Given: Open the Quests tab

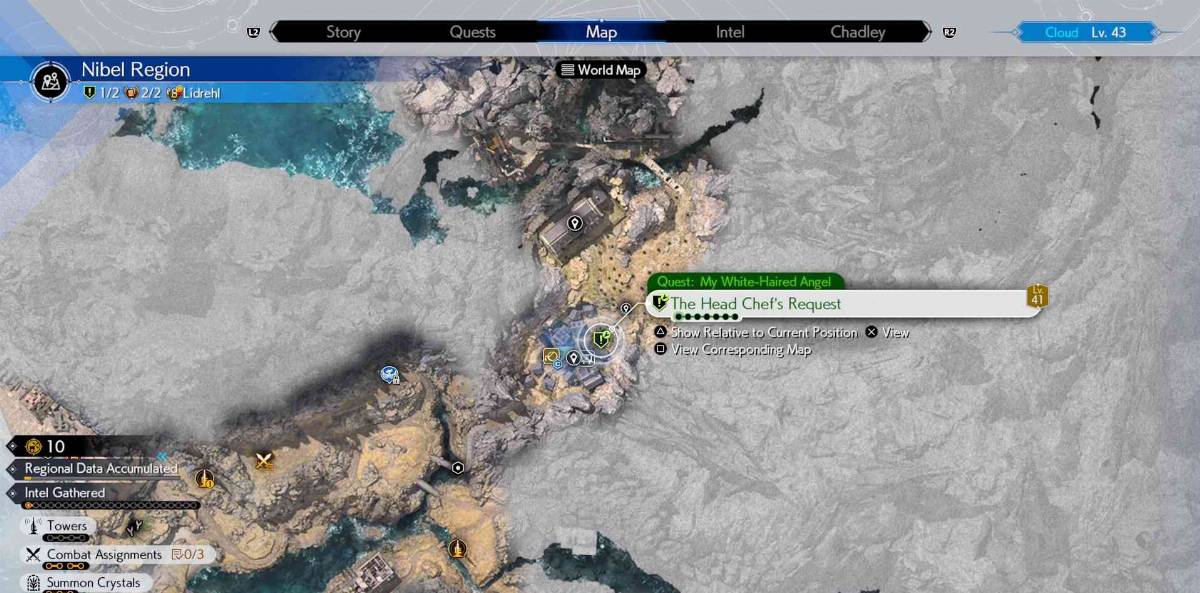Looking at the screenshot, I should click(472, 32).
